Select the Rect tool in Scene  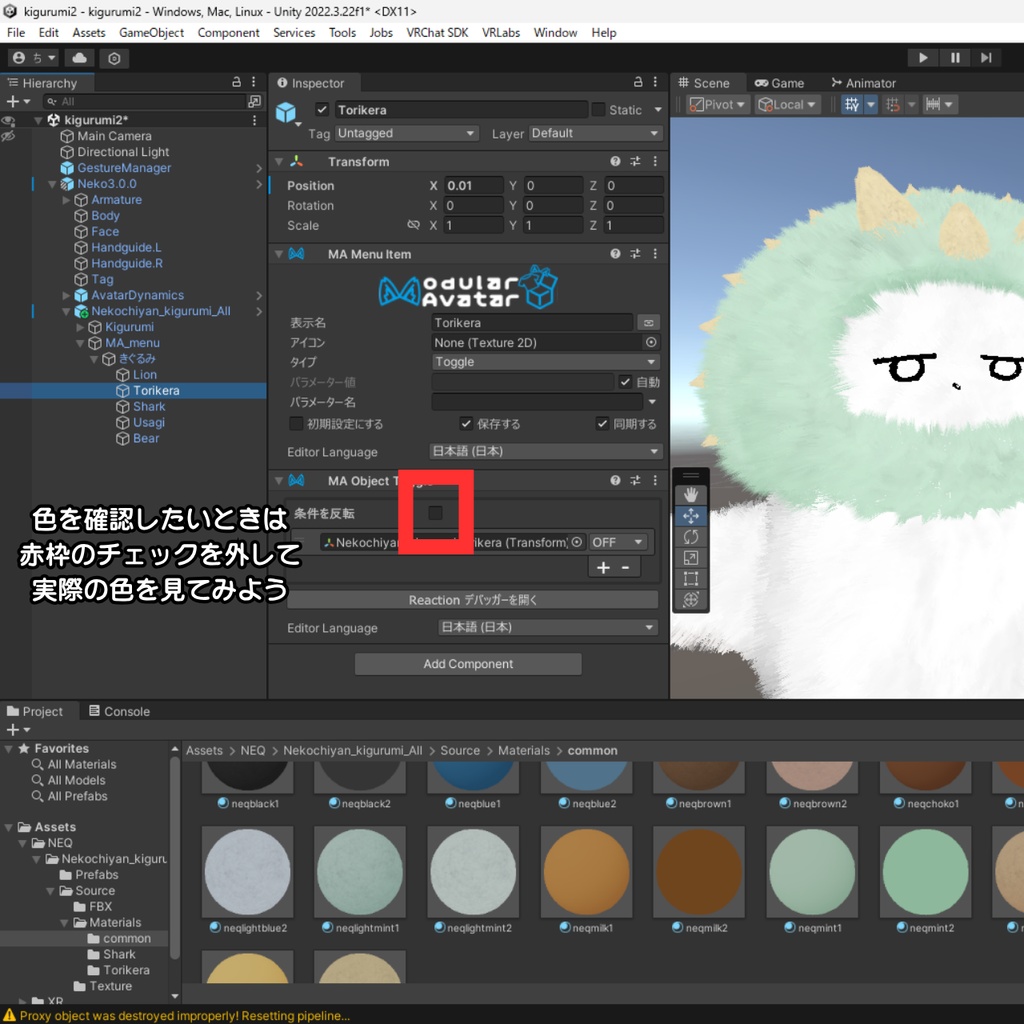point(691,579)
